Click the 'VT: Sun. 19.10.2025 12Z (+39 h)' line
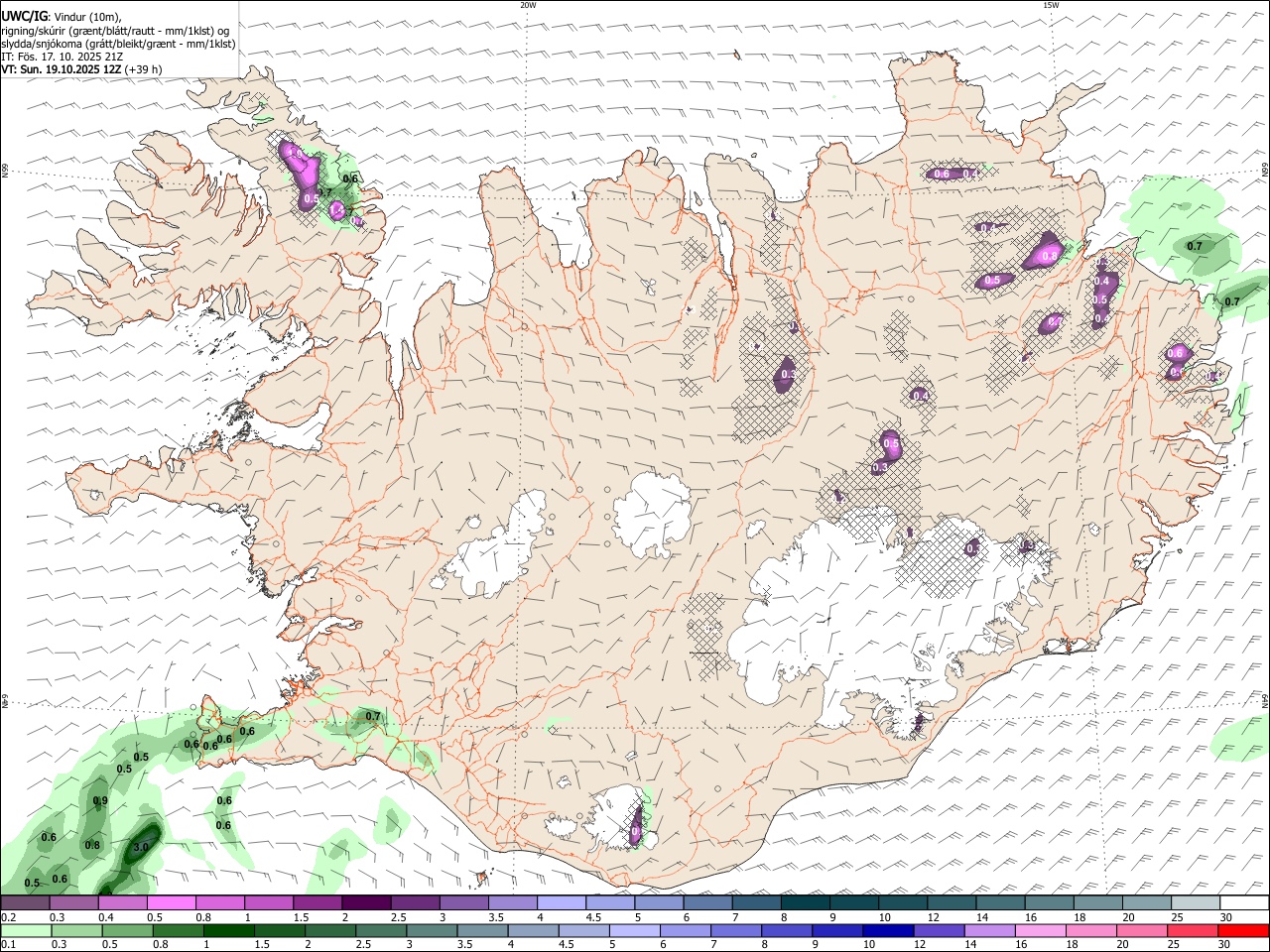Viewport: 1270px width, 952px height. pyautogui.click(x=81, y=69)
